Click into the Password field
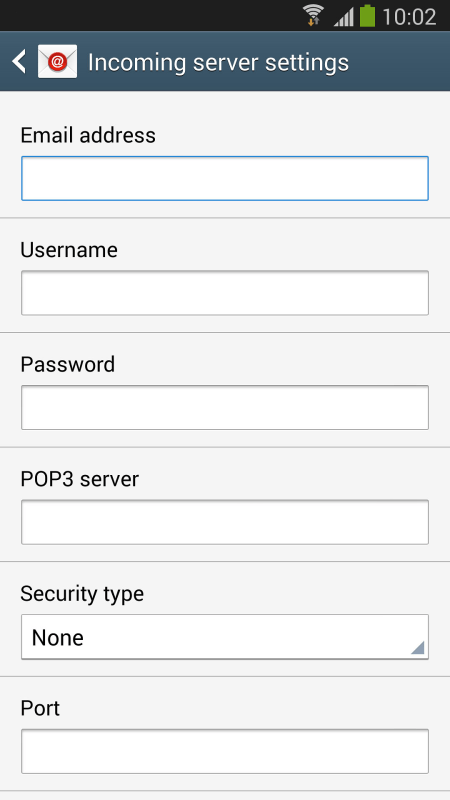 coord(225,408)
